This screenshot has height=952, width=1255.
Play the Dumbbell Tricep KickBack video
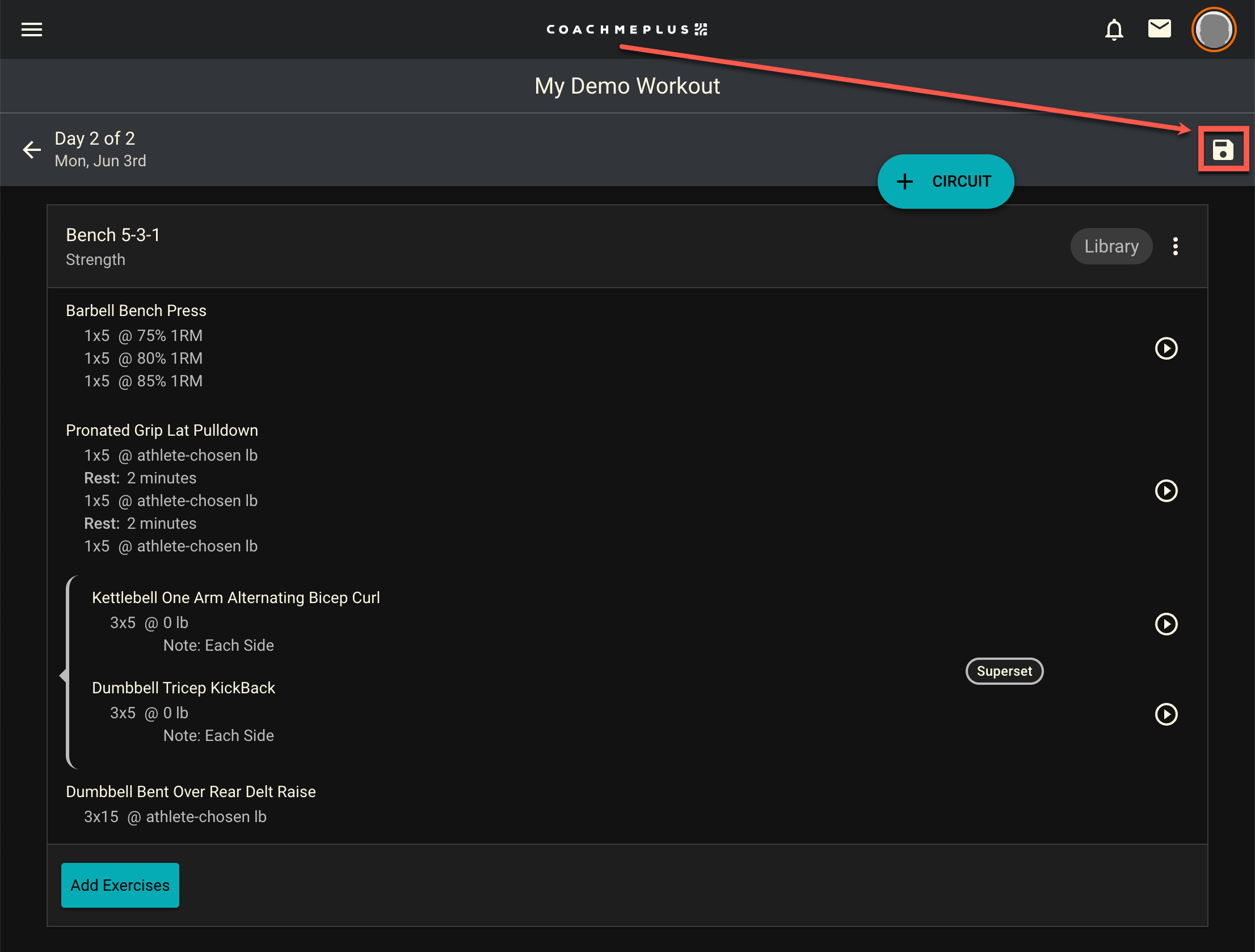click(1166, 714)
